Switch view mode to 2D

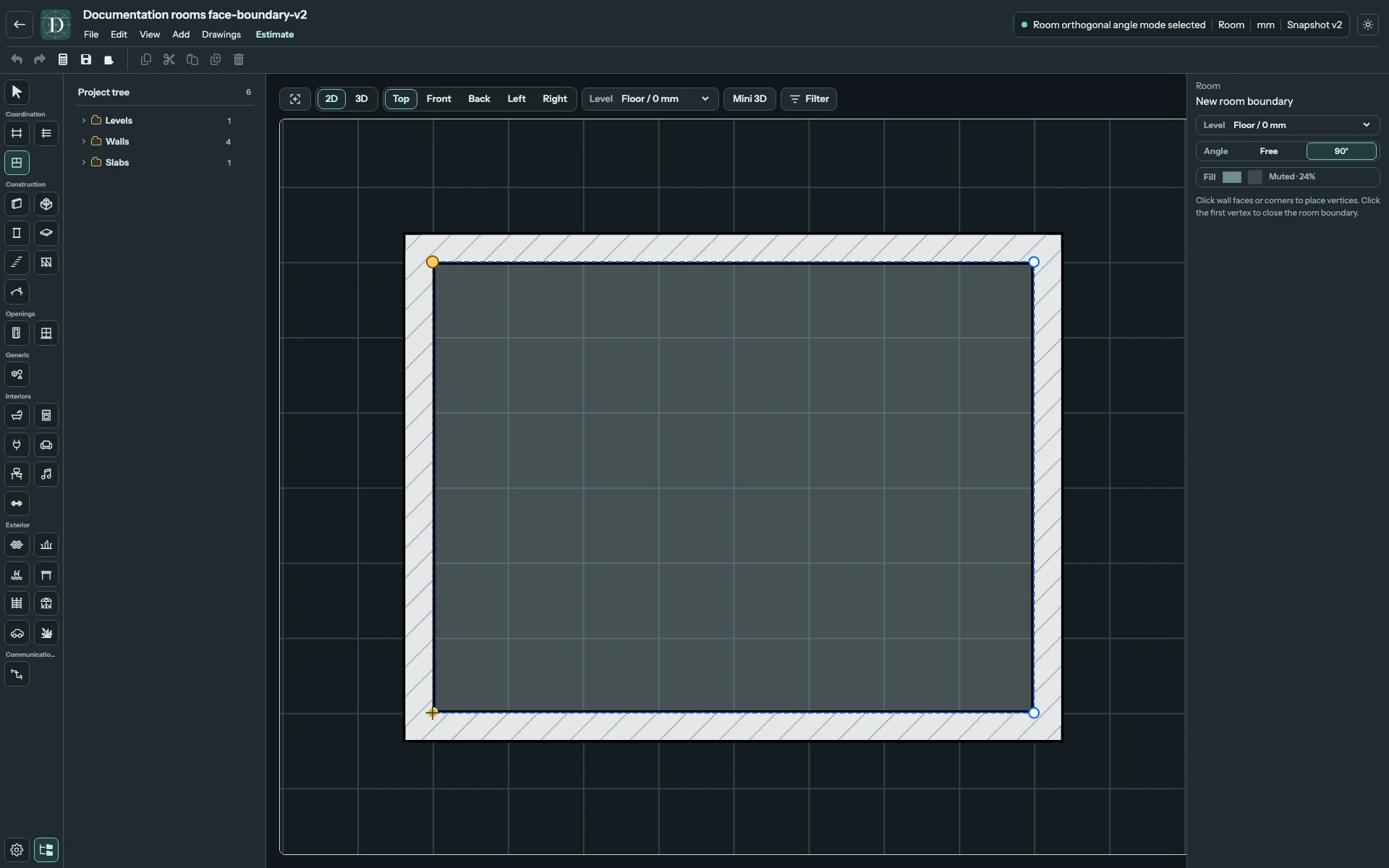click(x=331, y=99)
